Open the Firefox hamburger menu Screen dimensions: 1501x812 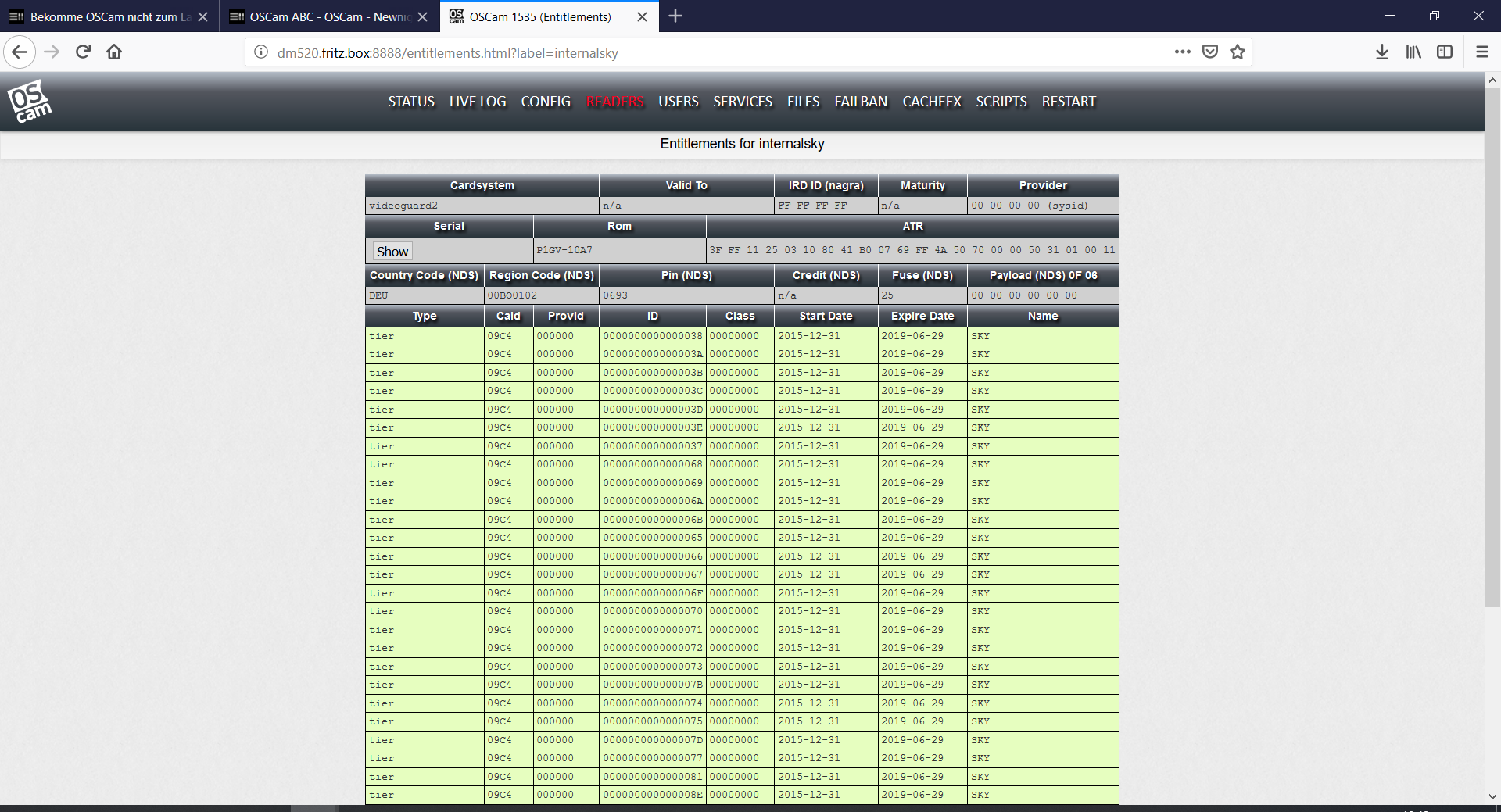coord(1481,52)
